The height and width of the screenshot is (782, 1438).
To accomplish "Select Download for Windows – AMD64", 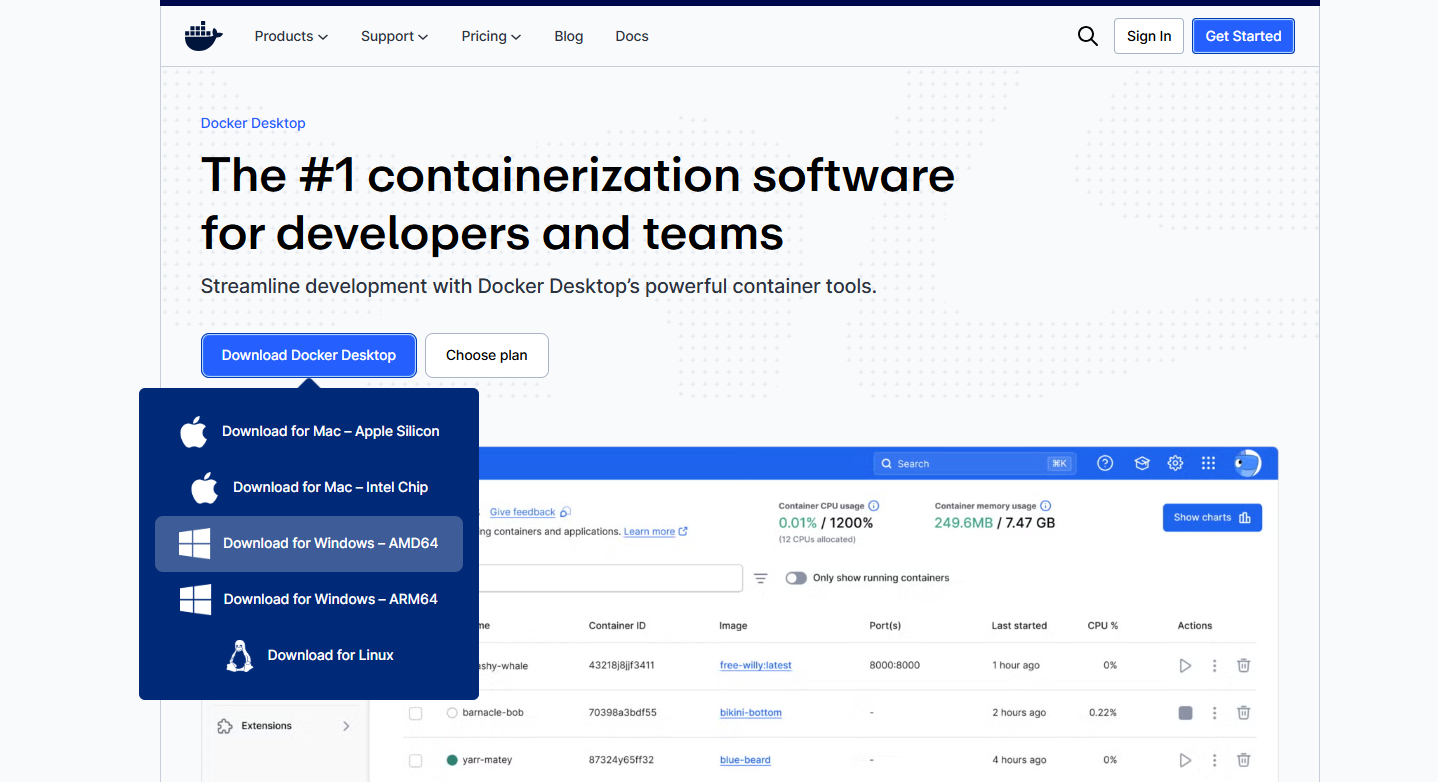I will pos(309,544).
